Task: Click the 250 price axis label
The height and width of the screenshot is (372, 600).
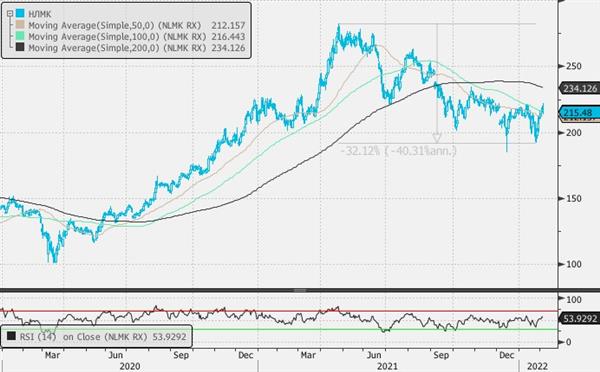Action: (574, 66)
